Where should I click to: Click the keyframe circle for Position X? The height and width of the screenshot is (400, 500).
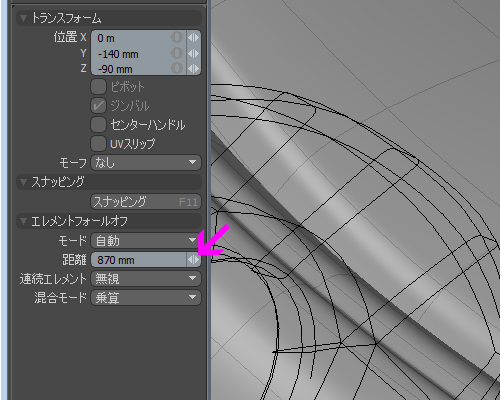point(177,37)
